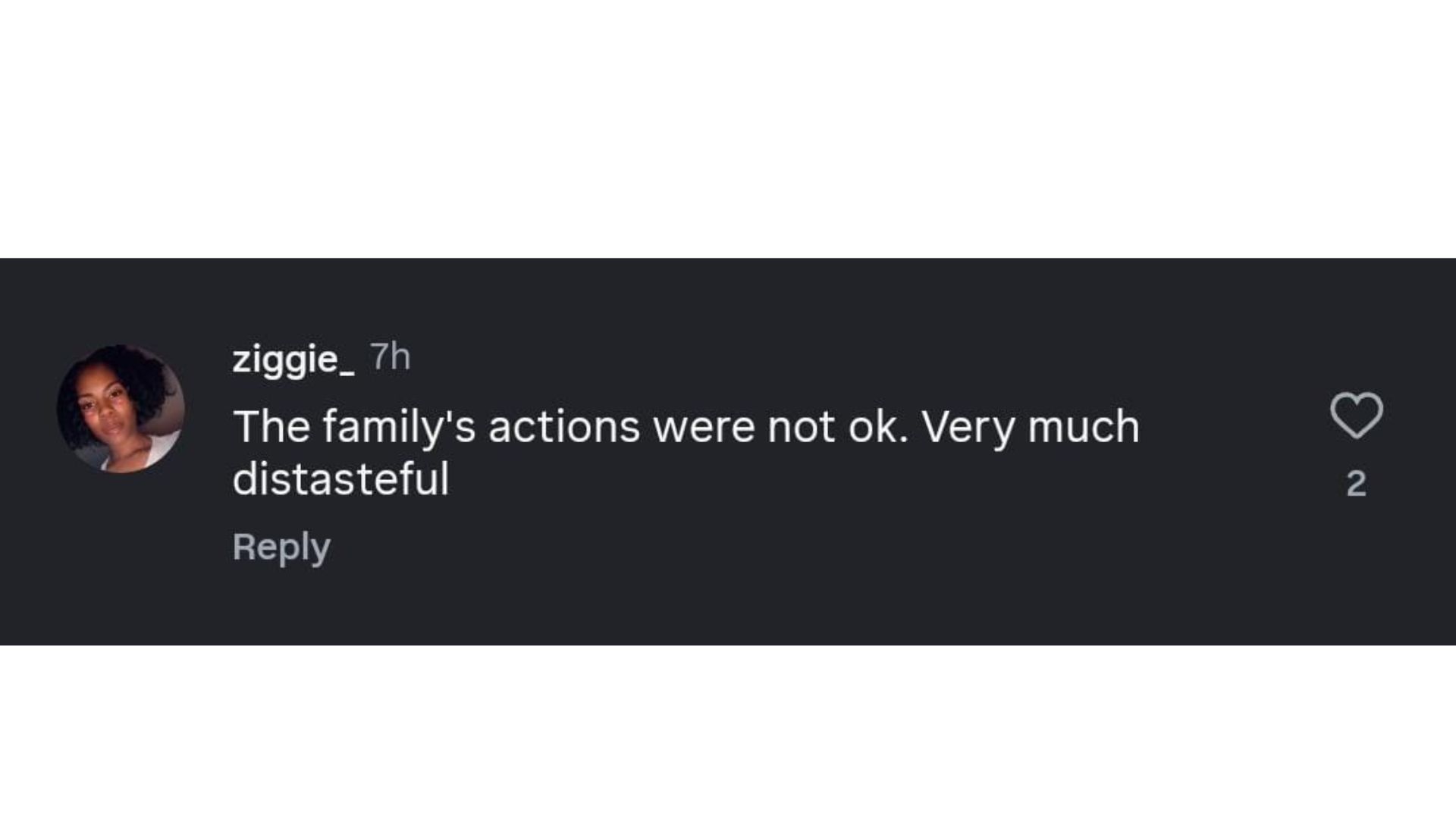
Task: Click the time posted next to username
Action: (x=390, y=356)
